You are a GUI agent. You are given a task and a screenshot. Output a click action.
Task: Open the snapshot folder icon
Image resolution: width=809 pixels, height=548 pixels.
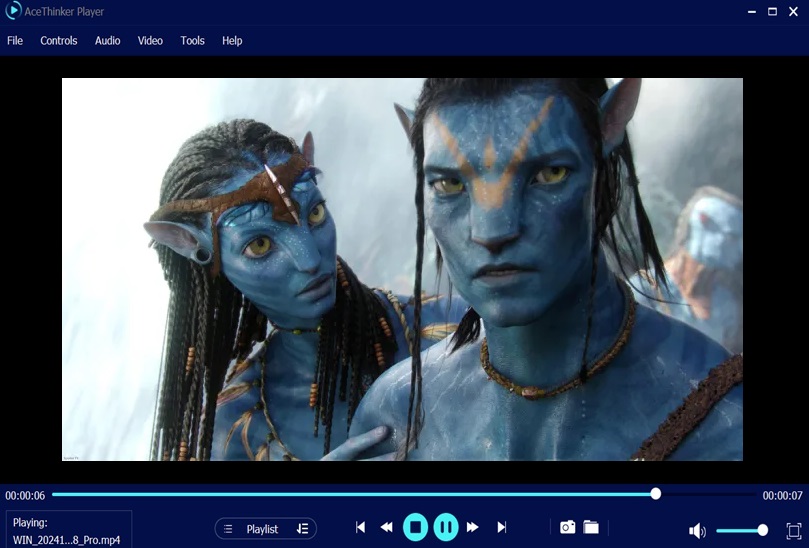pyautogui.click(x=591, y=527)
